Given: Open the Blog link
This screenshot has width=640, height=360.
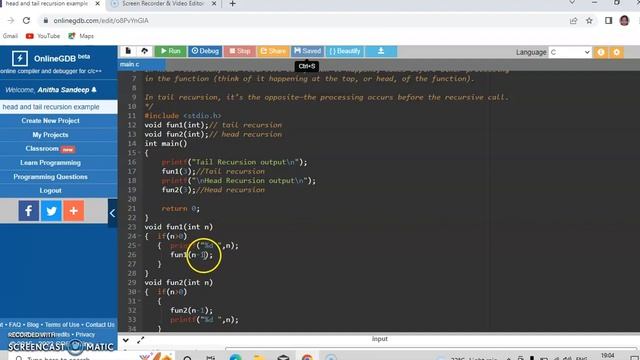Looking at the screenshot, I should point(33,325).
